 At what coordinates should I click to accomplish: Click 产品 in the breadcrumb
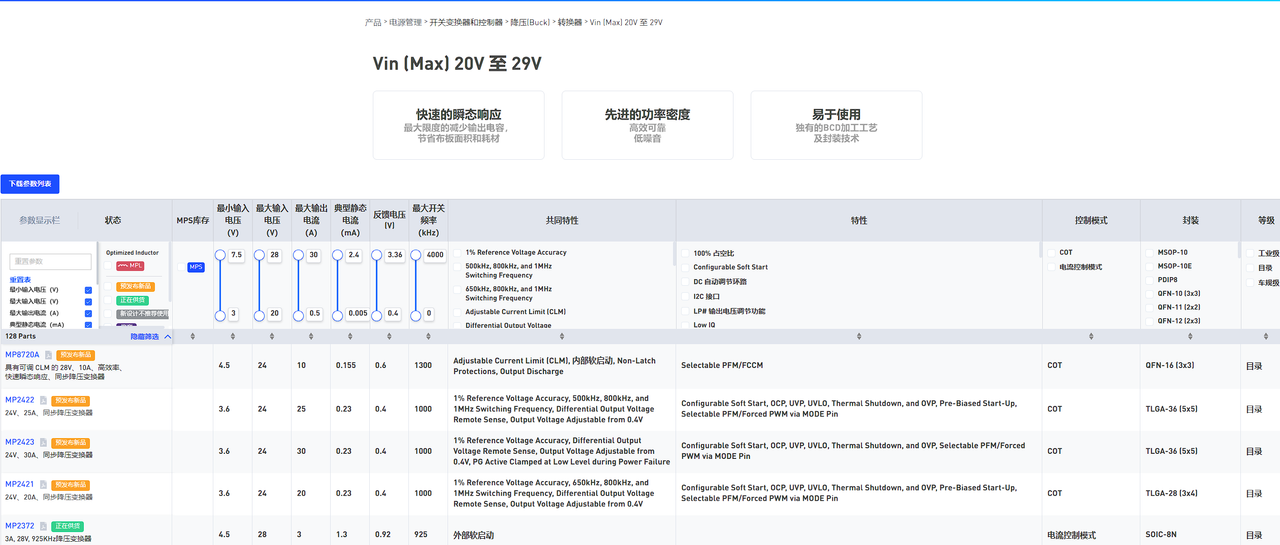coord(373,22)
